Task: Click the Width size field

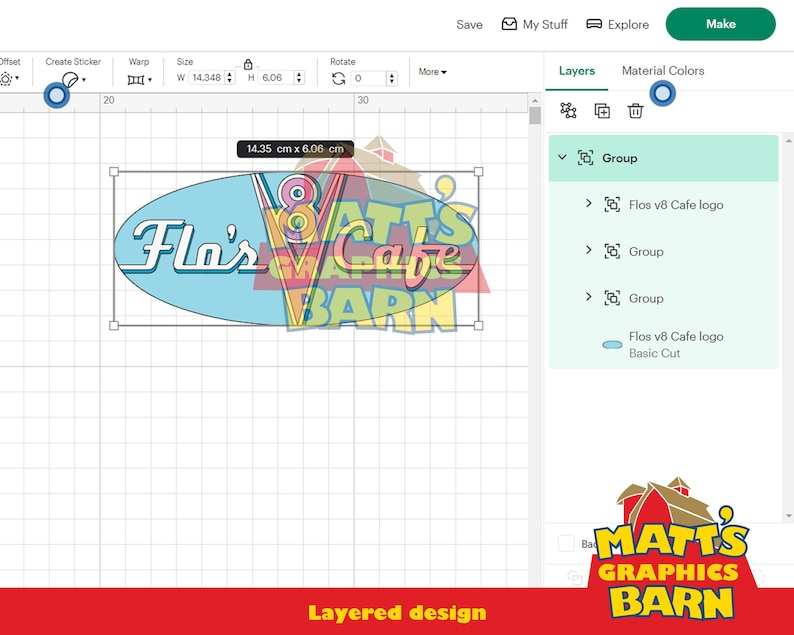Action: click(x=207, y=77)
